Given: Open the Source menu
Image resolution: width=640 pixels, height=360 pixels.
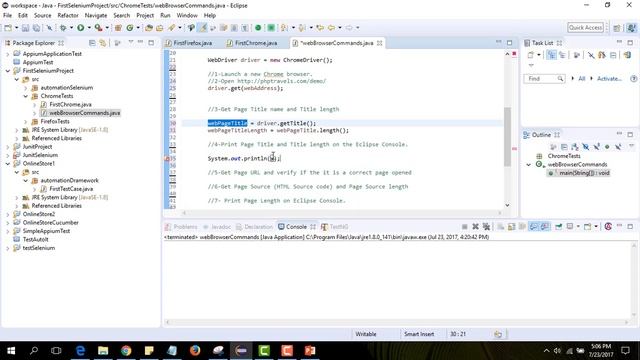Looking at the screenshot, I should tap(42, 16).
